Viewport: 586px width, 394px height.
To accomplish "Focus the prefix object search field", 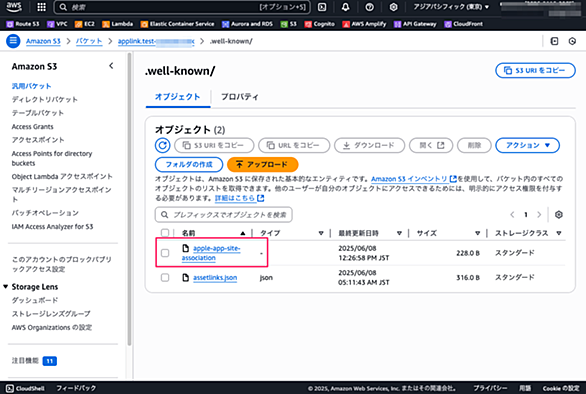I will click(223, 215).
